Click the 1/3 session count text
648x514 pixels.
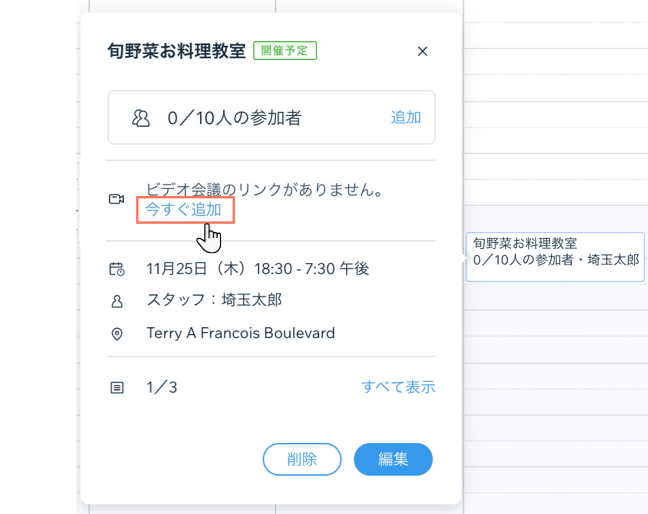(162, 387)
